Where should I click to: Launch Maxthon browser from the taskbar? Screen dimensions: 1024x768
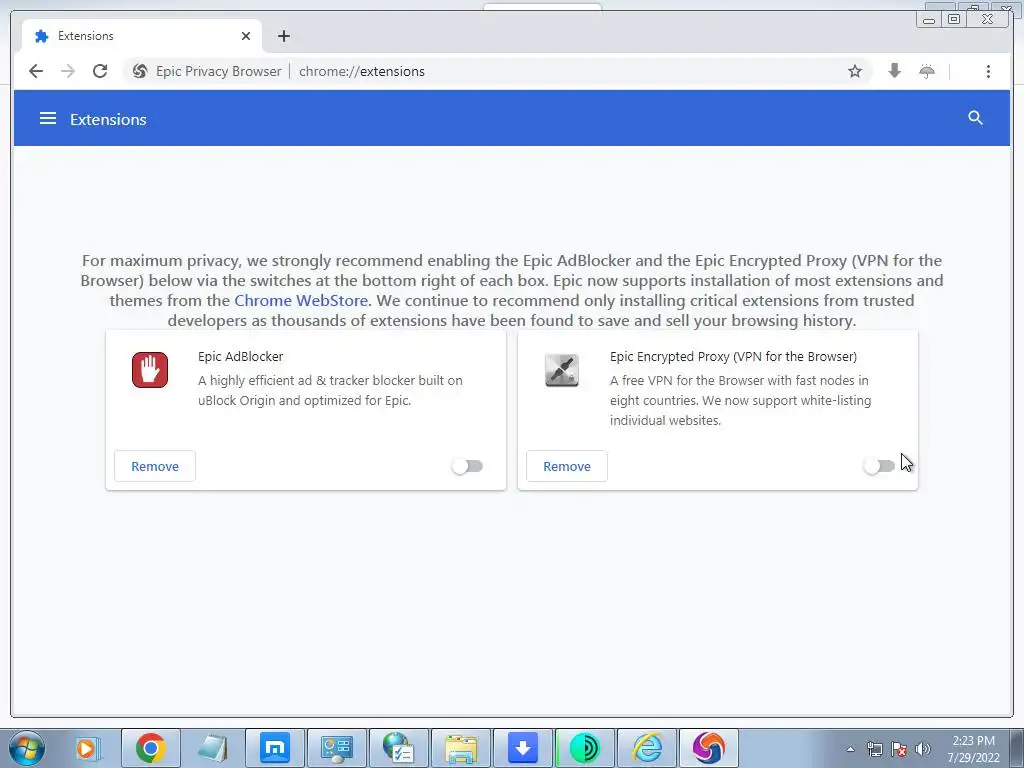pos(275,748)
